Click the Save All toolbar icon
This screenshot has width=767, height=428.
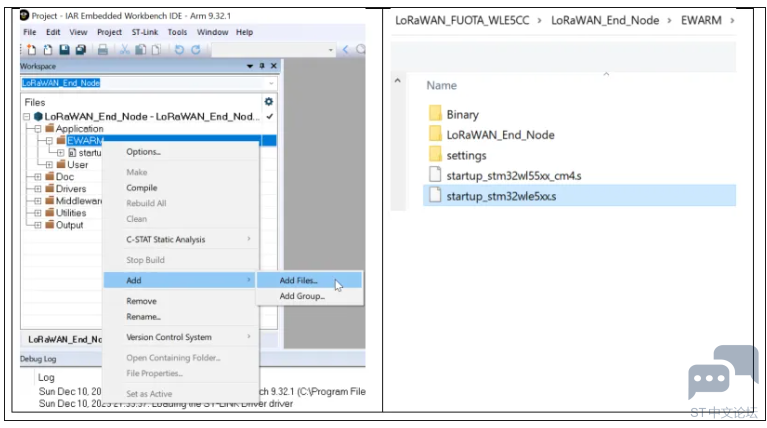pos(81,49)
